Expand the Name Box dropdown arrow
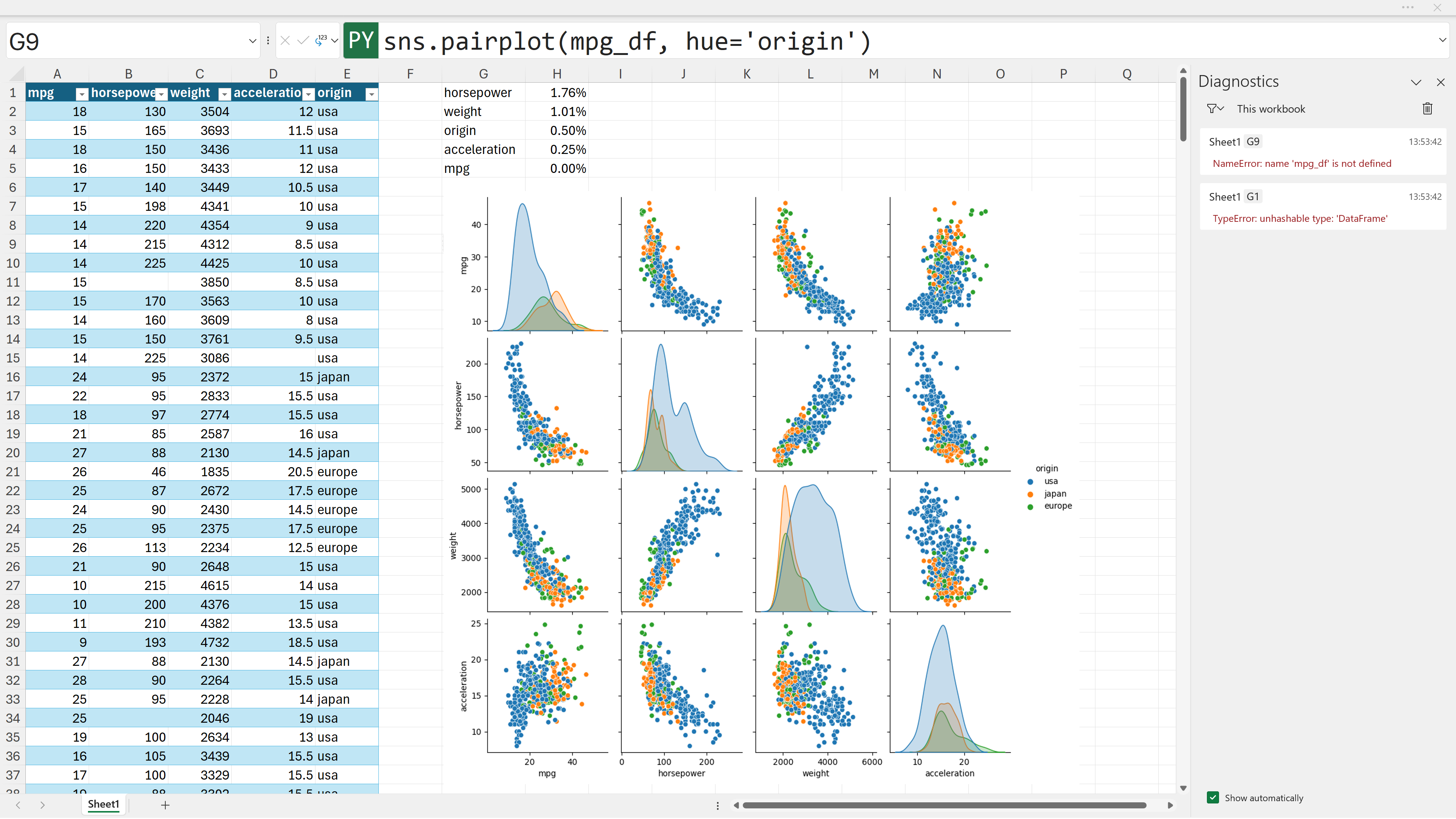1456x819 pixels. coord(252,41)
